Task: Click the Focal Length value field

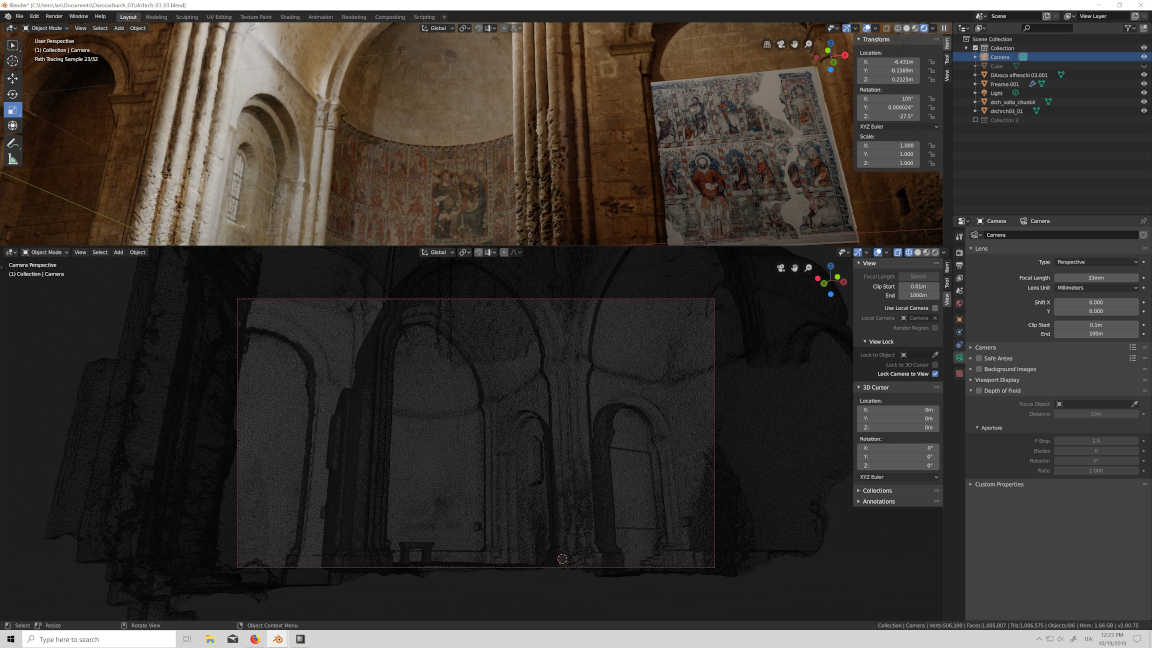Action: click(x=1096, y=278)
